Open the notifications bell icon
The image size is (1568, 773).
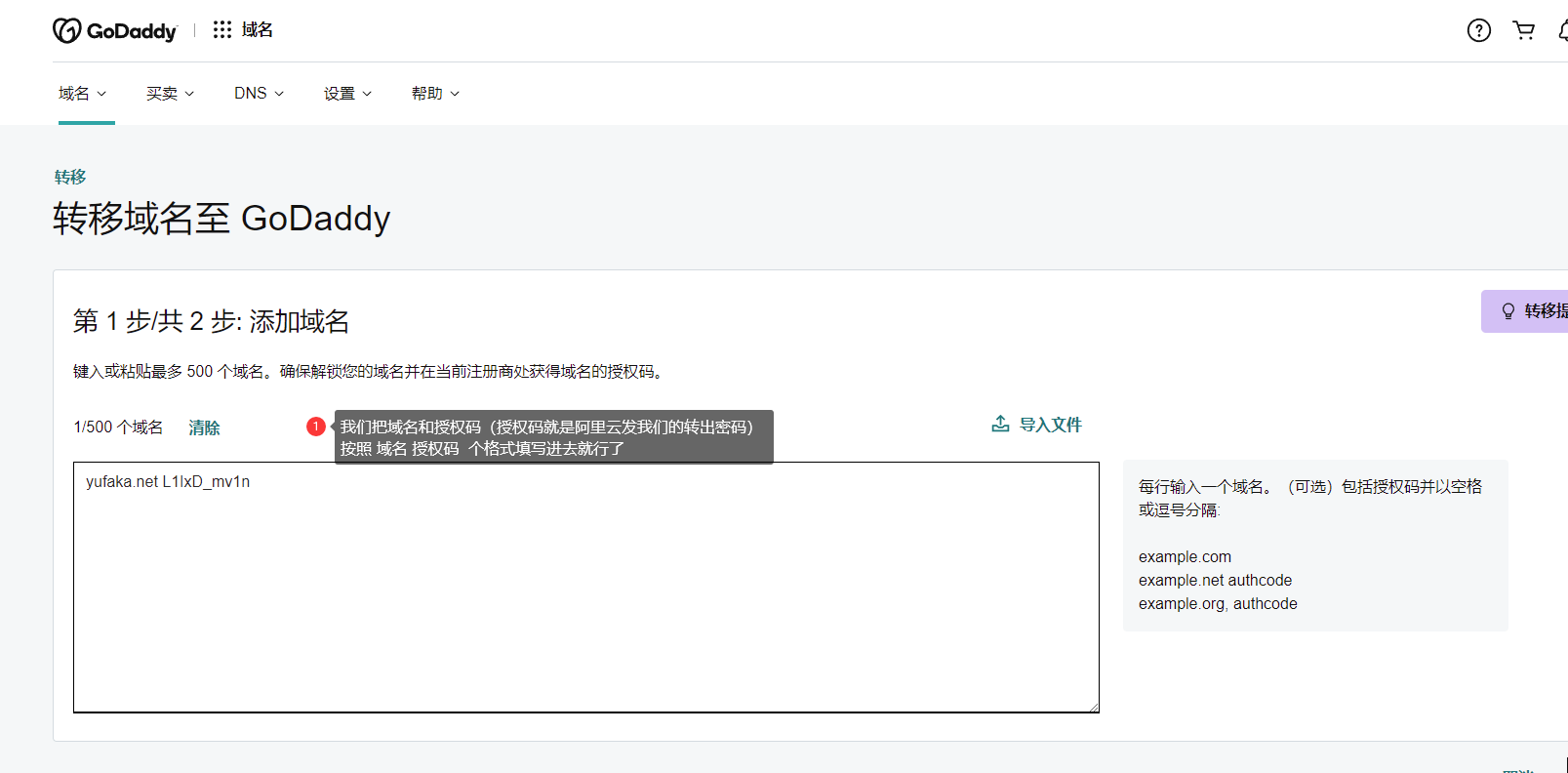tap(1563, 30)
